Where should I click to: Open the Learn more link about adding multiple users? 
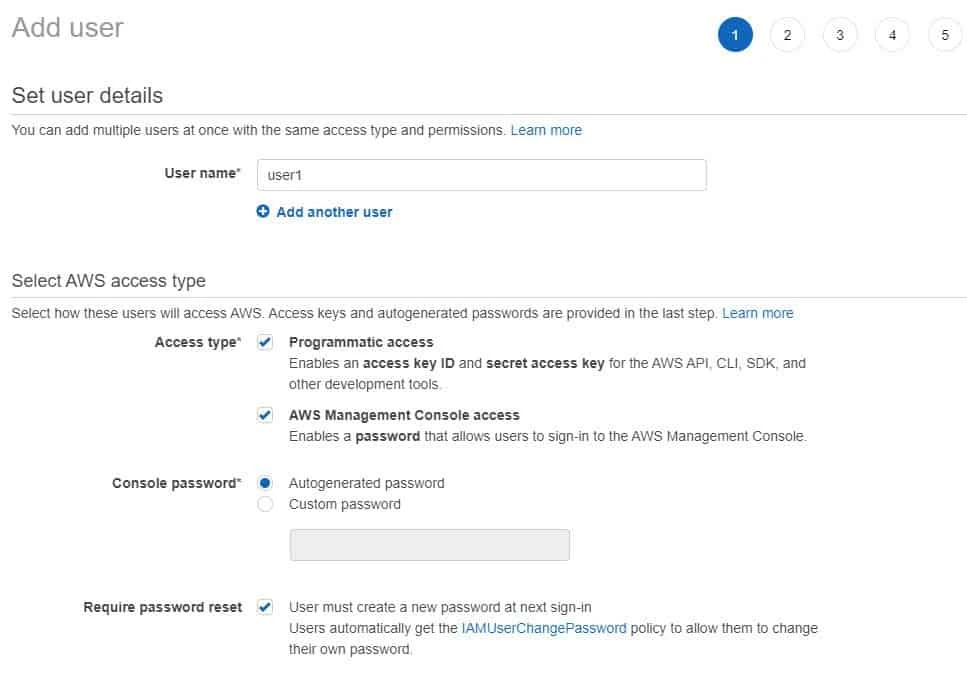click(x=546, y=129)
